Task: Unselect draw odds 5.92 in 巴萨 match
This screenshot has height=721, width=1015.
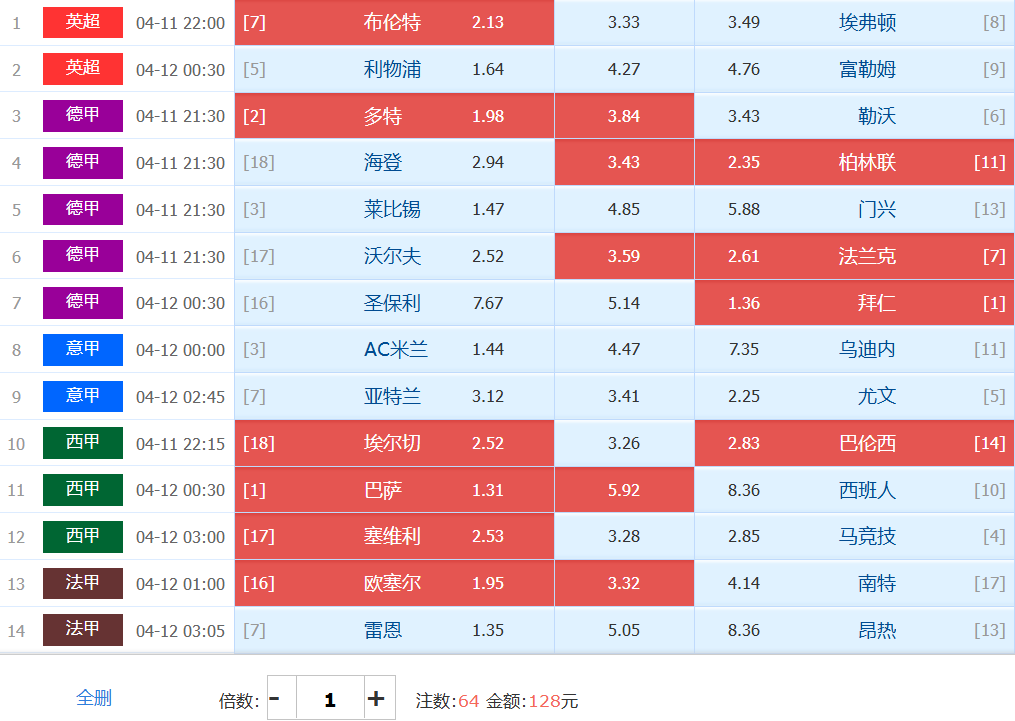Action: [x=624, y=490]
